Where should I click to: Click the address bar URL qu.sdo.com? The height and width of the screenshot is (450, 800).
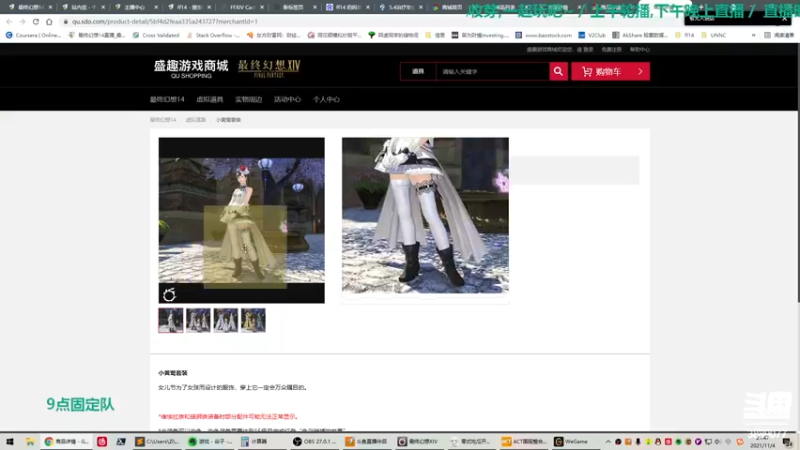coord(164,21)
